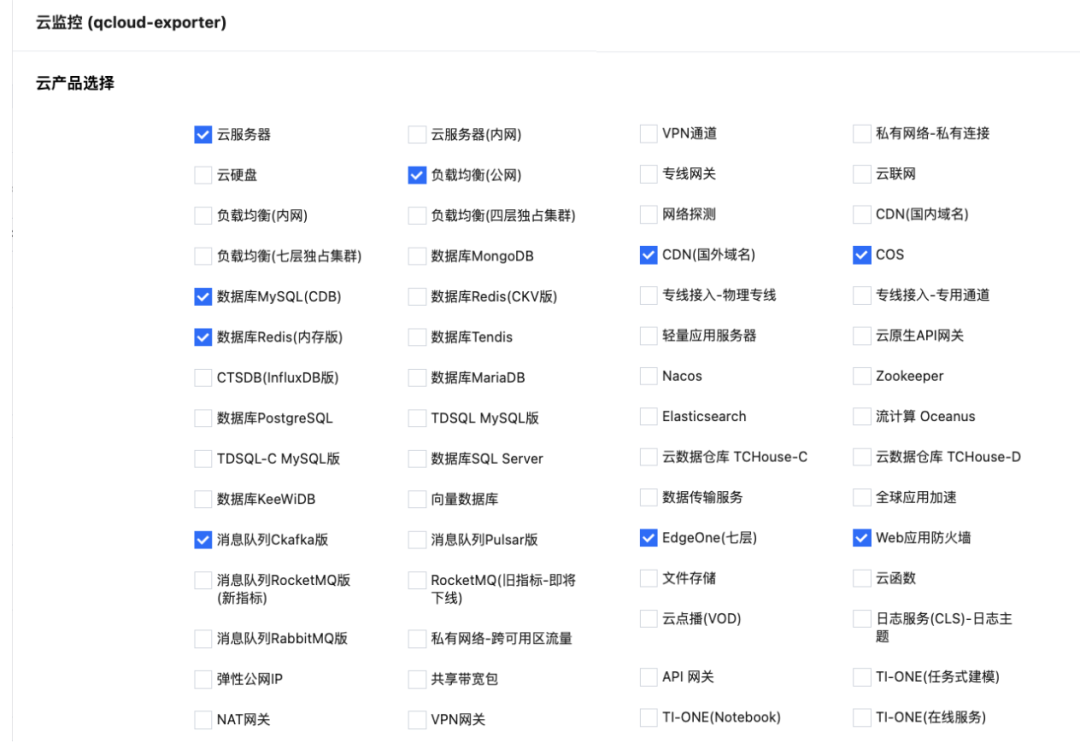Enable 消息队列RabbitMQ版 checkbox
This screenshot has width=1080, height=743.
(202, 639)
